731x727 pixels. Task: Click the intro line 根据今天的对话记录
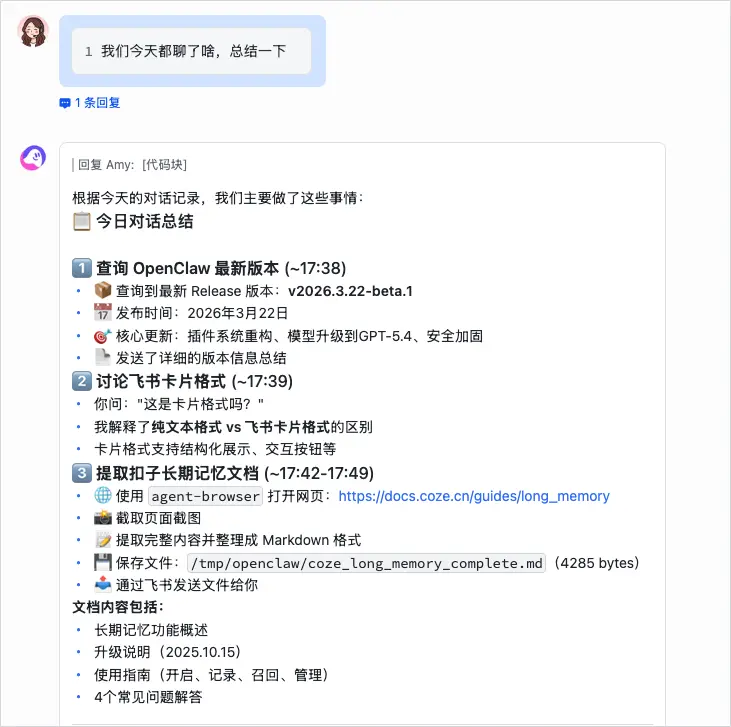pyautogui.click(x=218, y=198)
